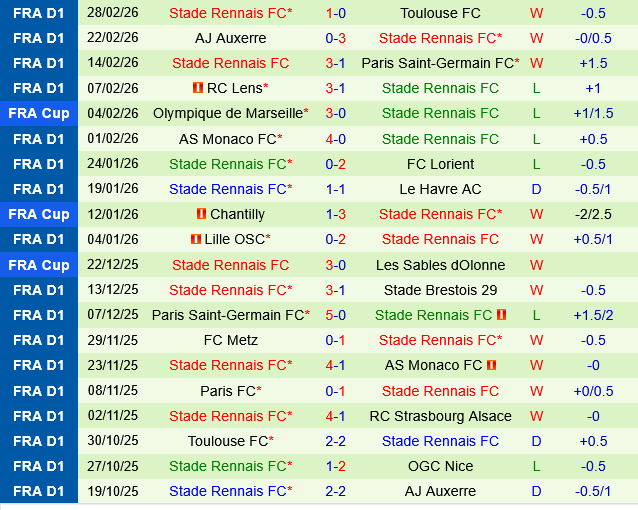Click the Paris FC team name on 08/11/25
Image resolution: width=638 pixels, height=510 pixels.
tap(228, 390)
